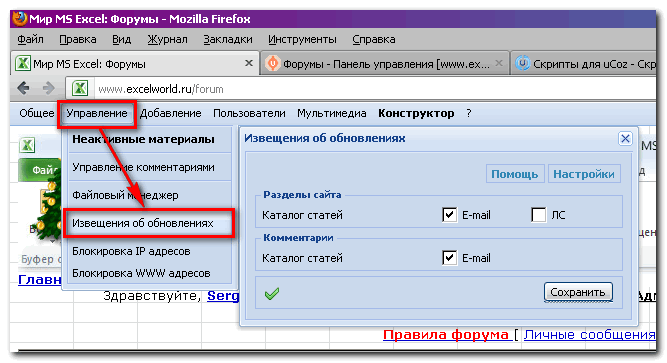Open the Журнал menu
This screenshot has height=363, width=667.
click(x=167, y=39)
